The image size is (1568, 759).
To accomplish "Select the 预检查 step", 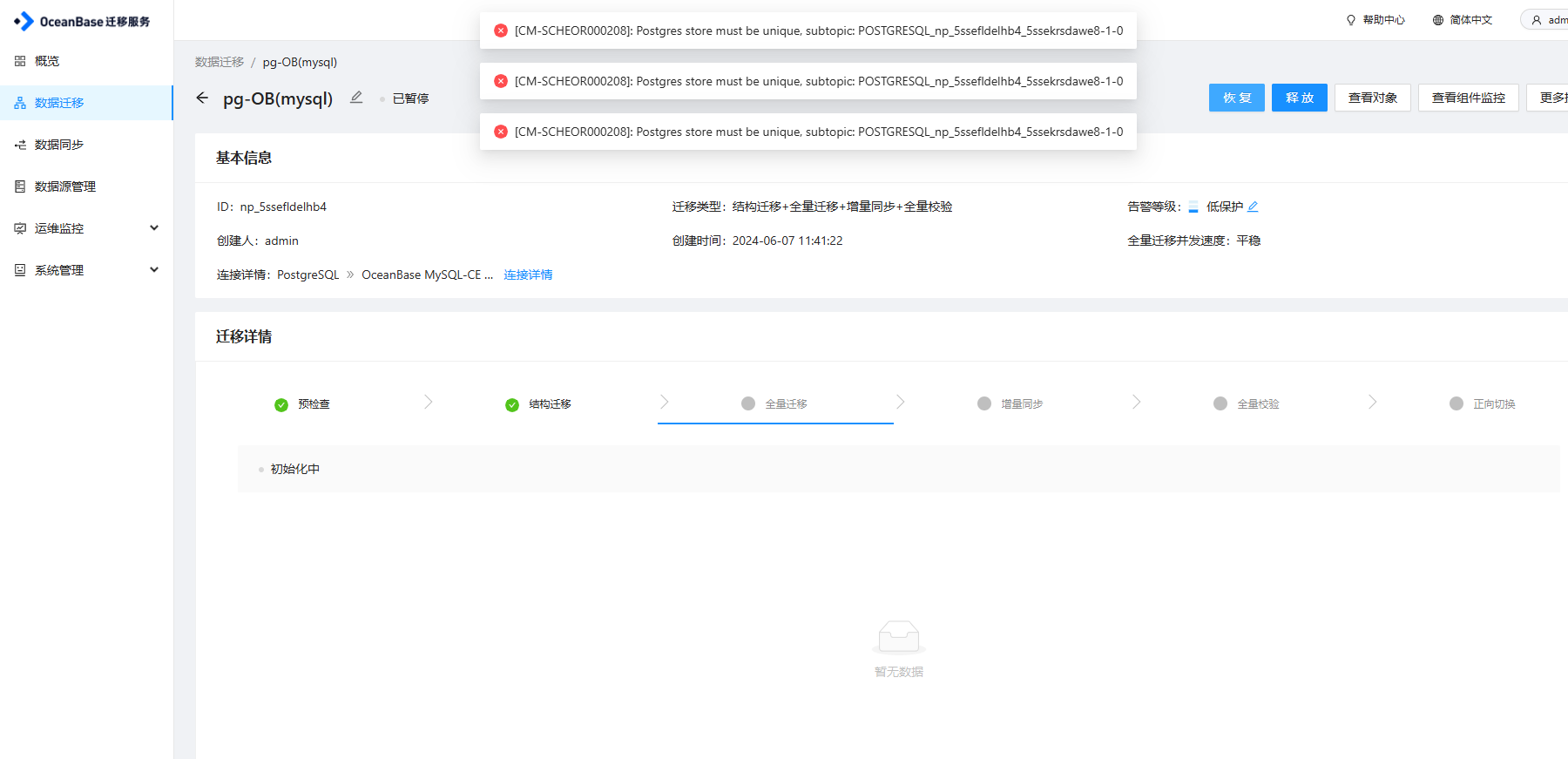I will pyautogui.click(x=302, y=404).
